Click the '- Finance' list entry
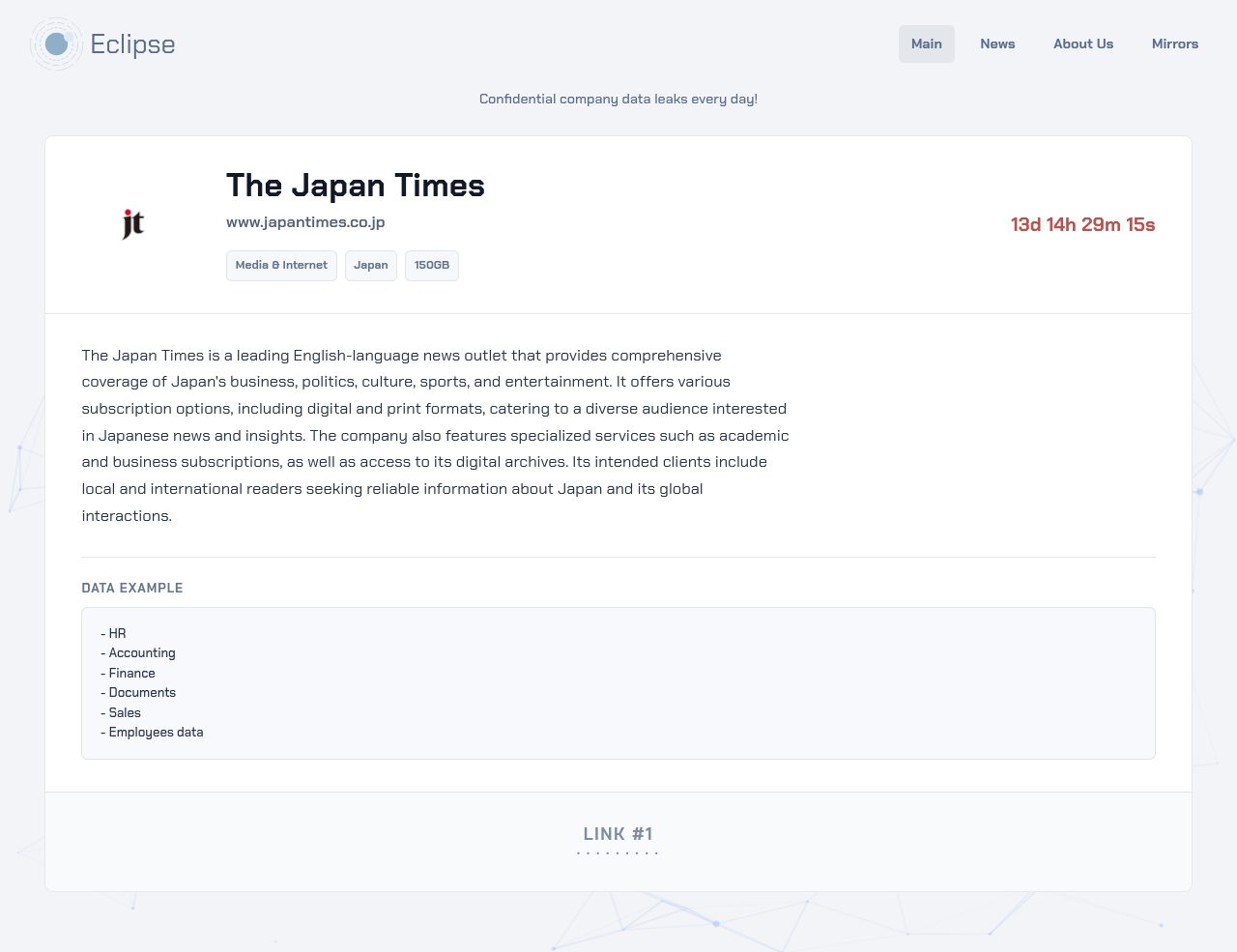 tap(128, 674)
